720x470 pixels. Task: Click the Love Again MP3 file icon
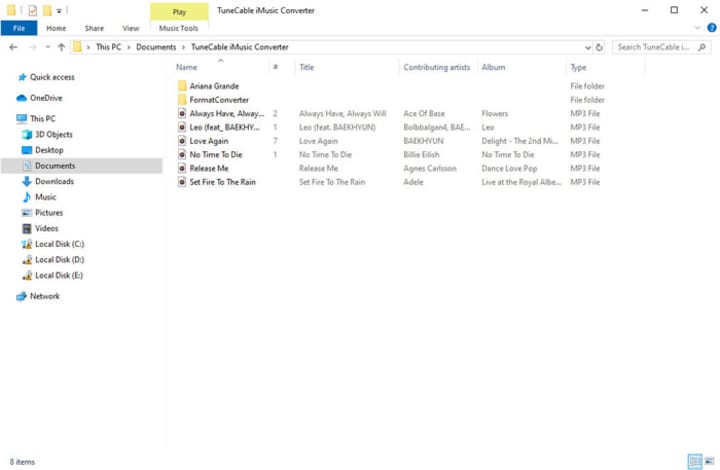pyautogui.click(x=182, y=141)
